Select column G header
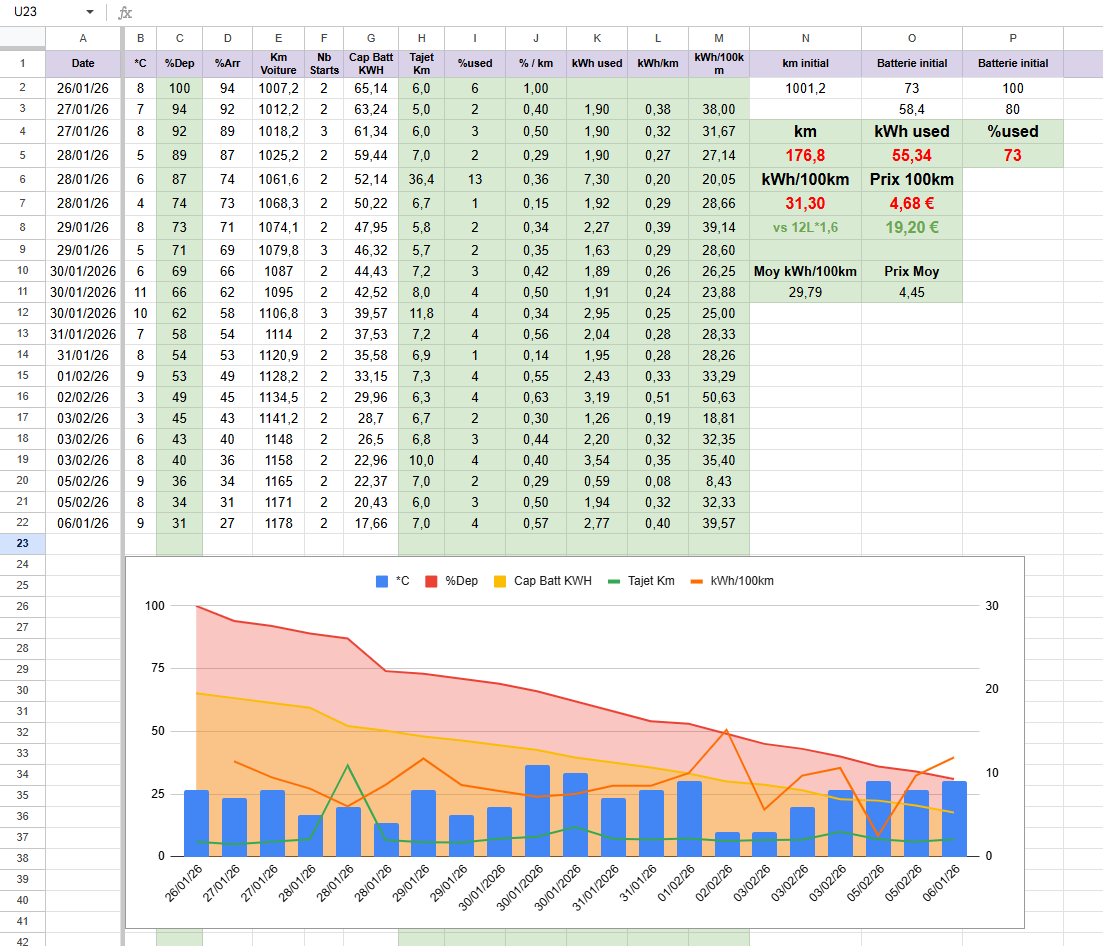Viewport: 1103px width, 946px height. click(x=371, y=38)
